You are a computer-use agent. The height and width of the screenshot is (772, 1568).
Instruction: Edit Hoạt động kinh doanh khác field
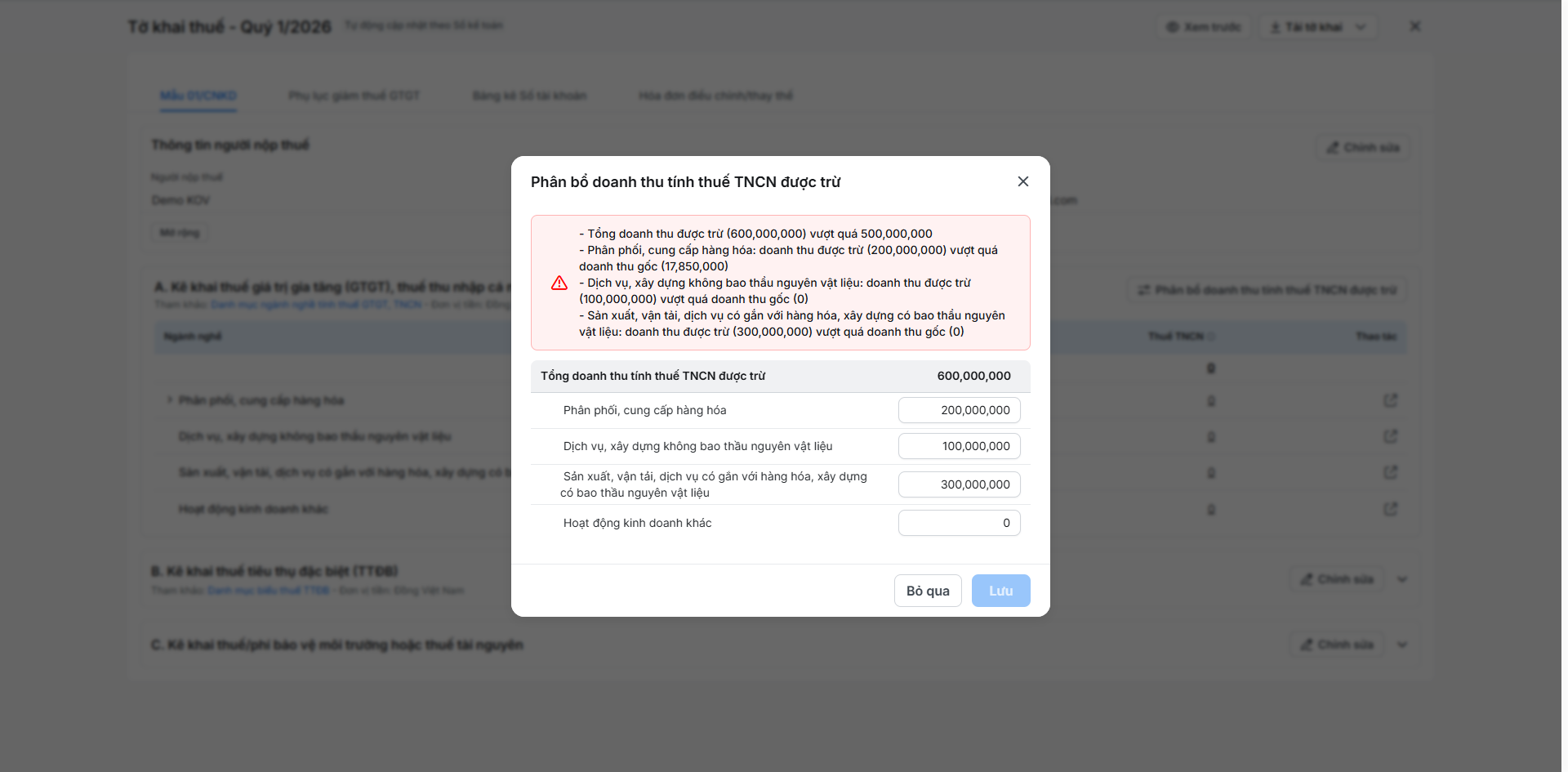point(959,523)
